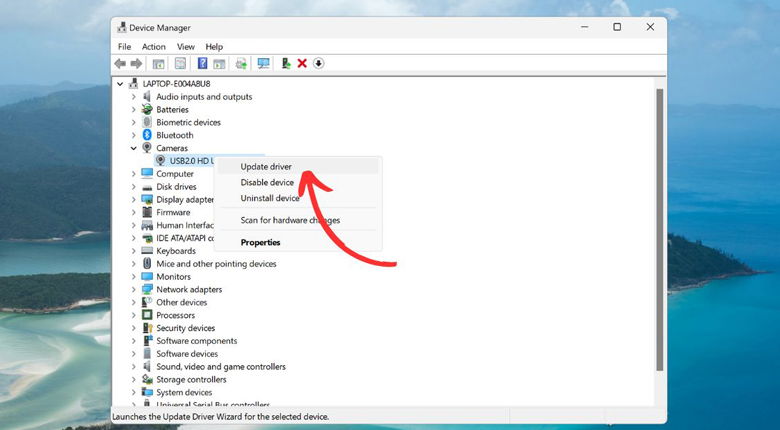Click the properties sheet toolbar icon
The height and width of the screenshot is (430, 780).
click(x=180, y=63)
